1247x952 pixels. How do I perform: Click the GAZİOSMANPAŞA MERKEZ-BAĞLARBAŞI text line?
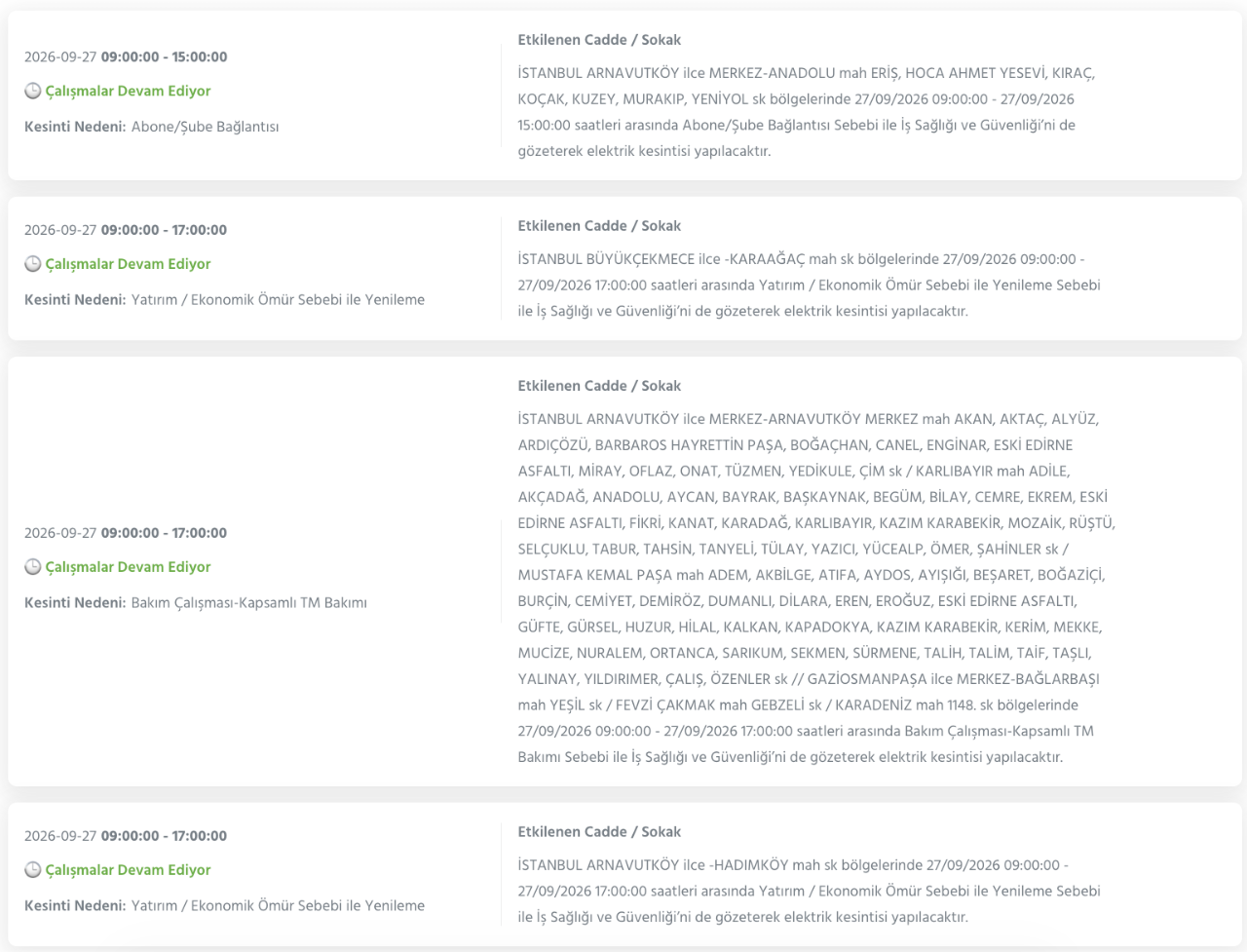pos(809,679)
